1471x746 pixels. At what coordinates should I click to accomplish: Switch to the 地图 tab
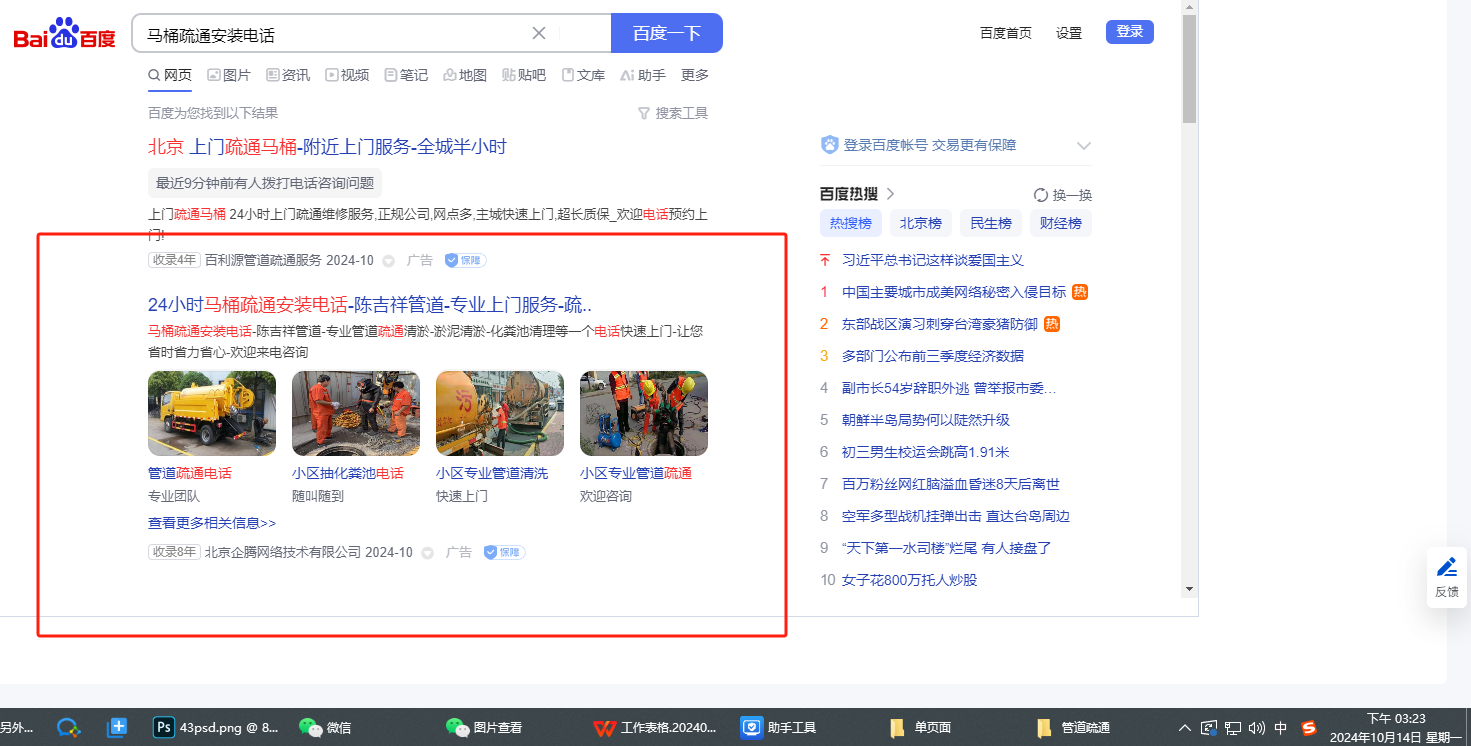465,75
